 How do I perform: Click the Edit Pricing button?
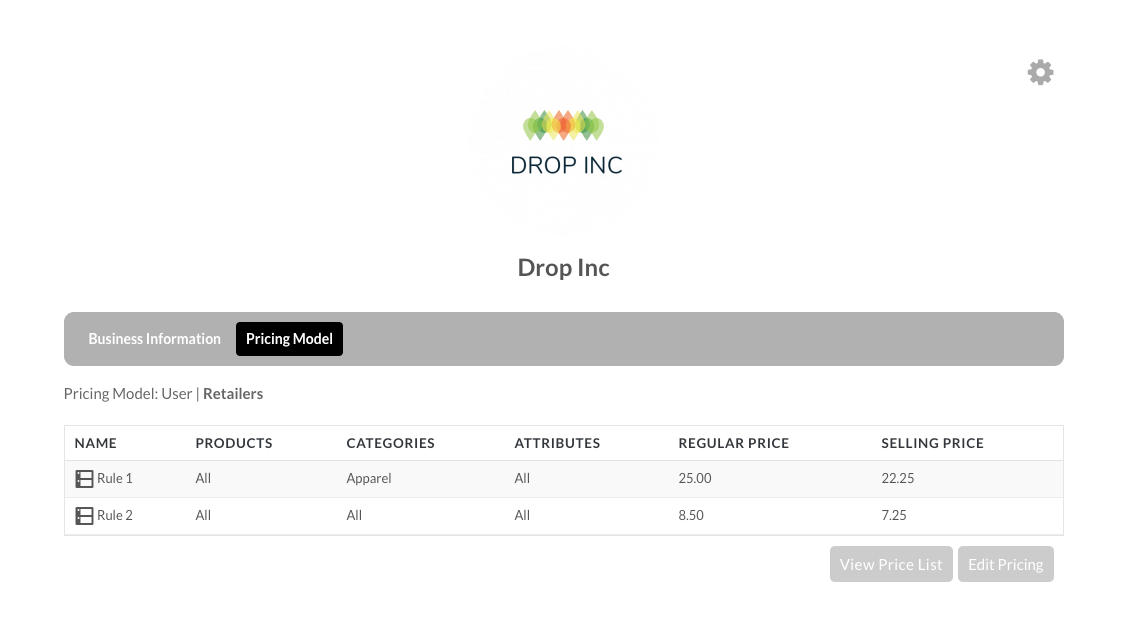pos(1006,564)
